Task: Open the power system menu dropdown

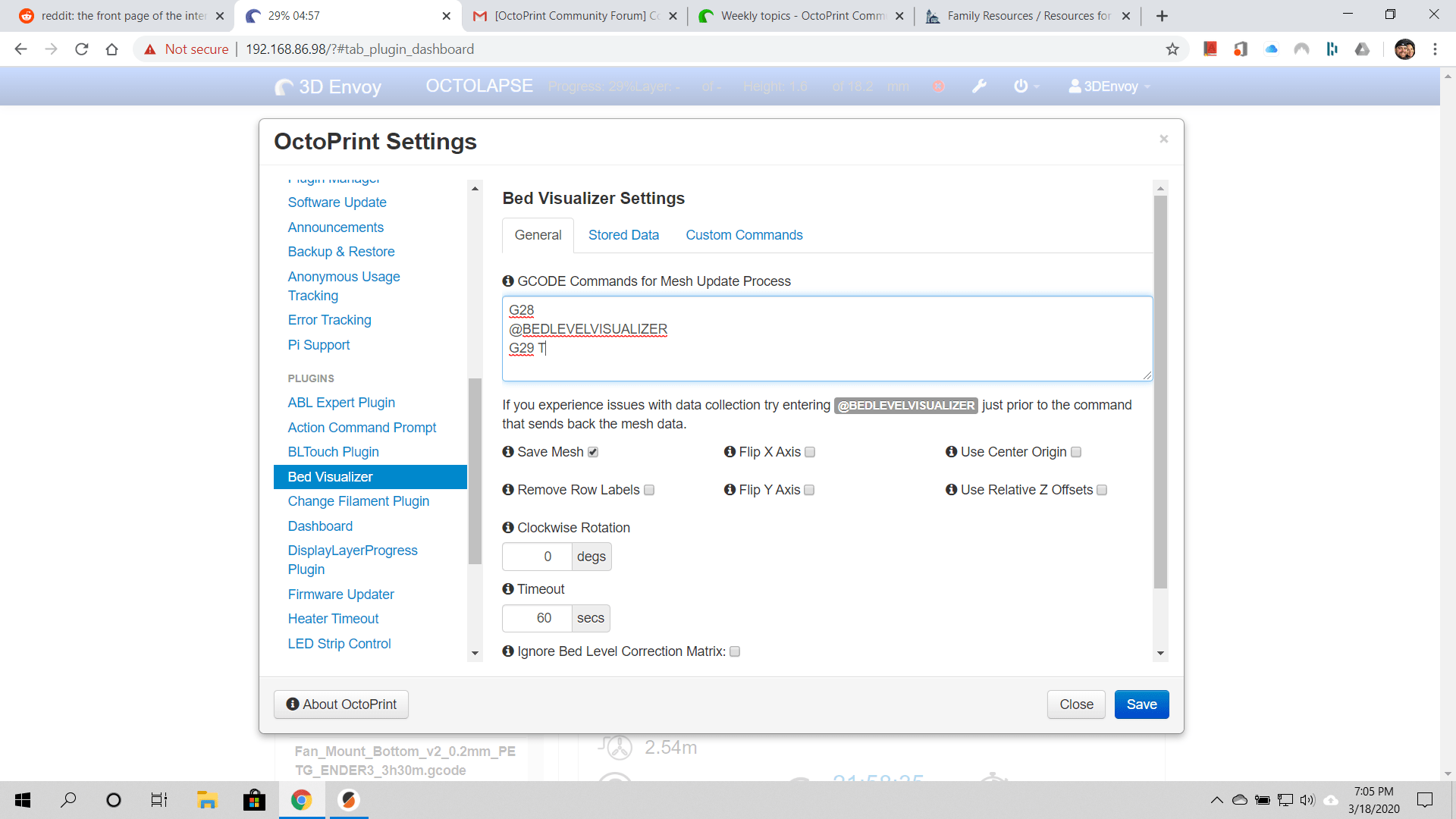Action: point(1026,86)
